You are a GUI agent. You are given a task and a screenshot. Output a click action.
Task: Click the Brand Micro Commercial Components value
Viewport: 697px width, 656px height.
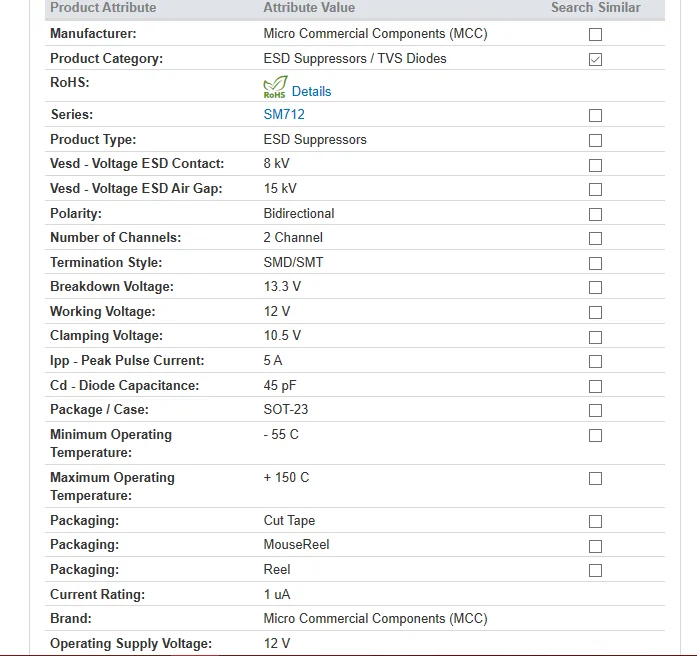376,618
